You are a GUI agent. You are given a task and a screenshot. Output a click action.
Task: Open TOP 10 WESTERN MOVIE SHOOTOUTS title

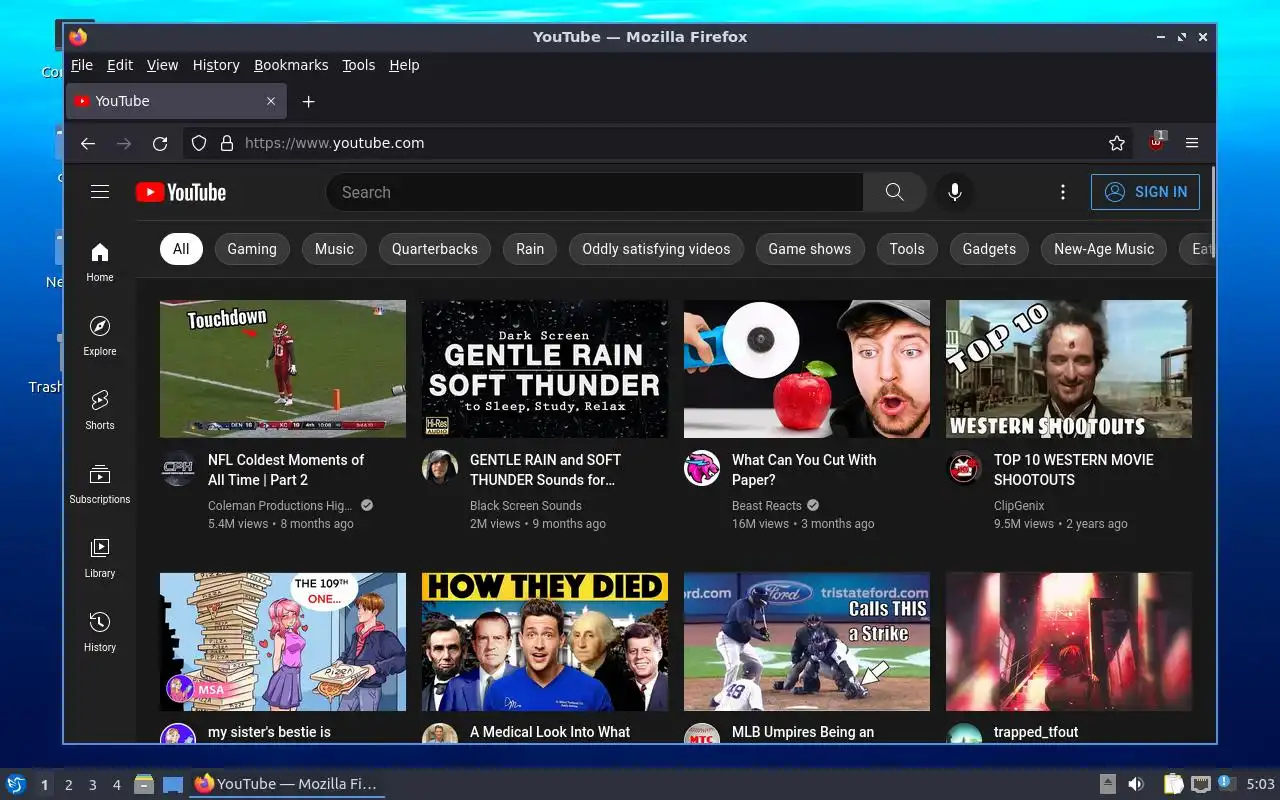(1073, 470)
